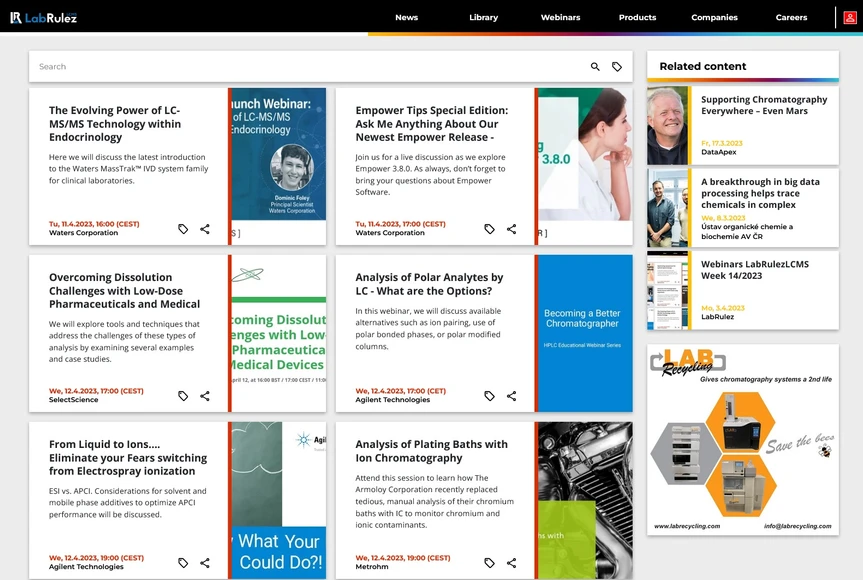Open 'A breakthrough in big data processing' article
Screen dimensions: 863x580
click(760, 193)
